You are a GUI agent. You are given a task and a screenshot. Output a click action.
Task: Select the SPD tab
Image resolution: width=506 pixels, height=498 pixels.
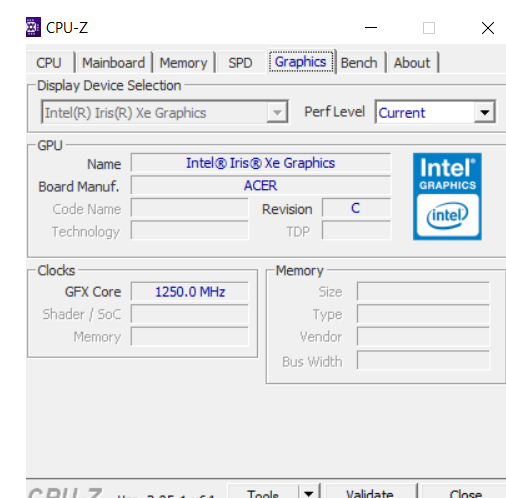(240, 63)
